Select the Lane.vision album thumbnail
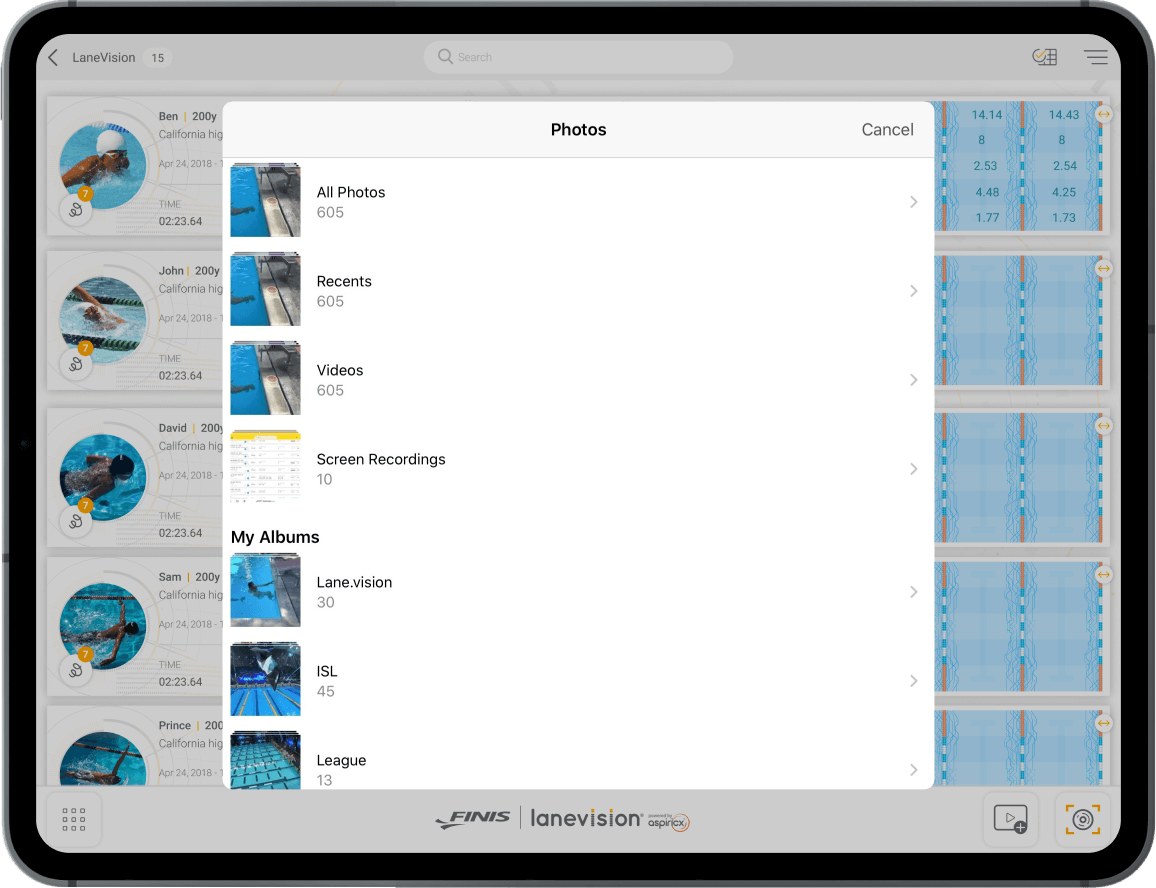Viewport: 1156px width, 888px height. coord(265,591)
